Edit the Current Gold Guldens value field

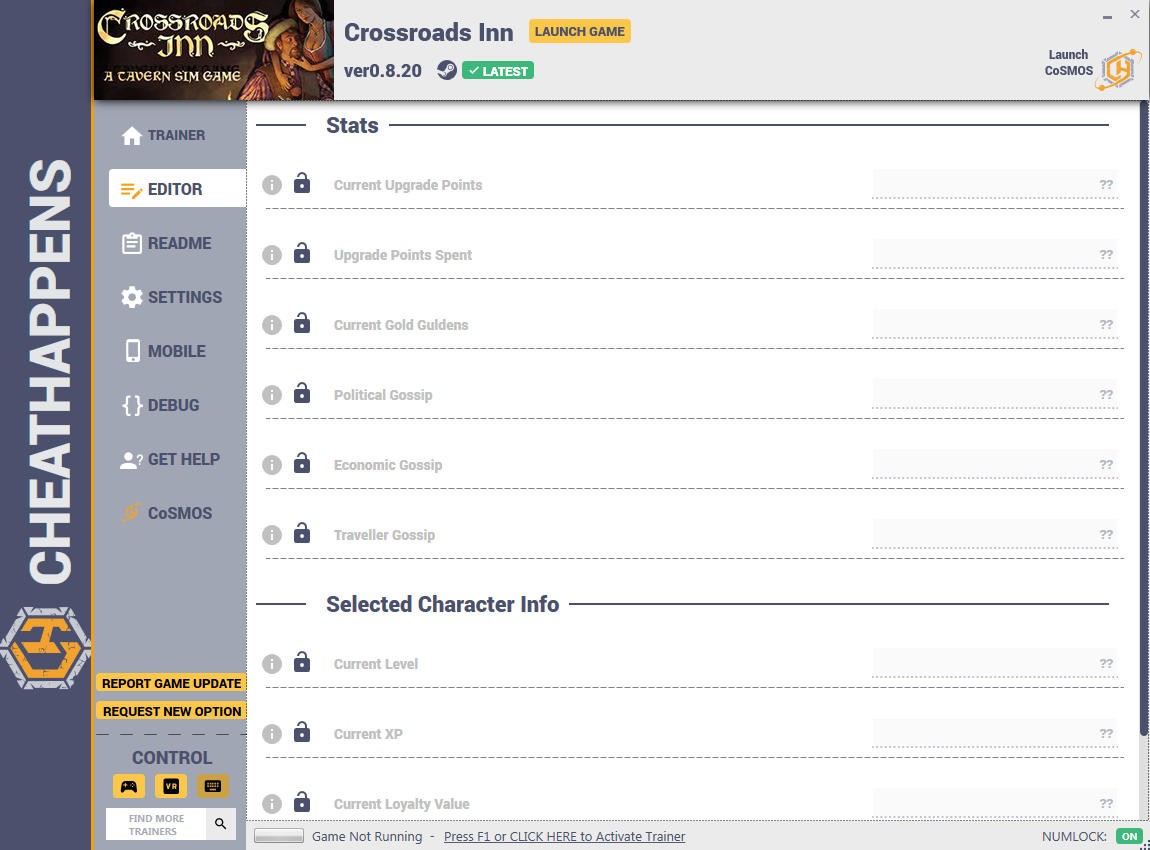(x=995, y=324)
